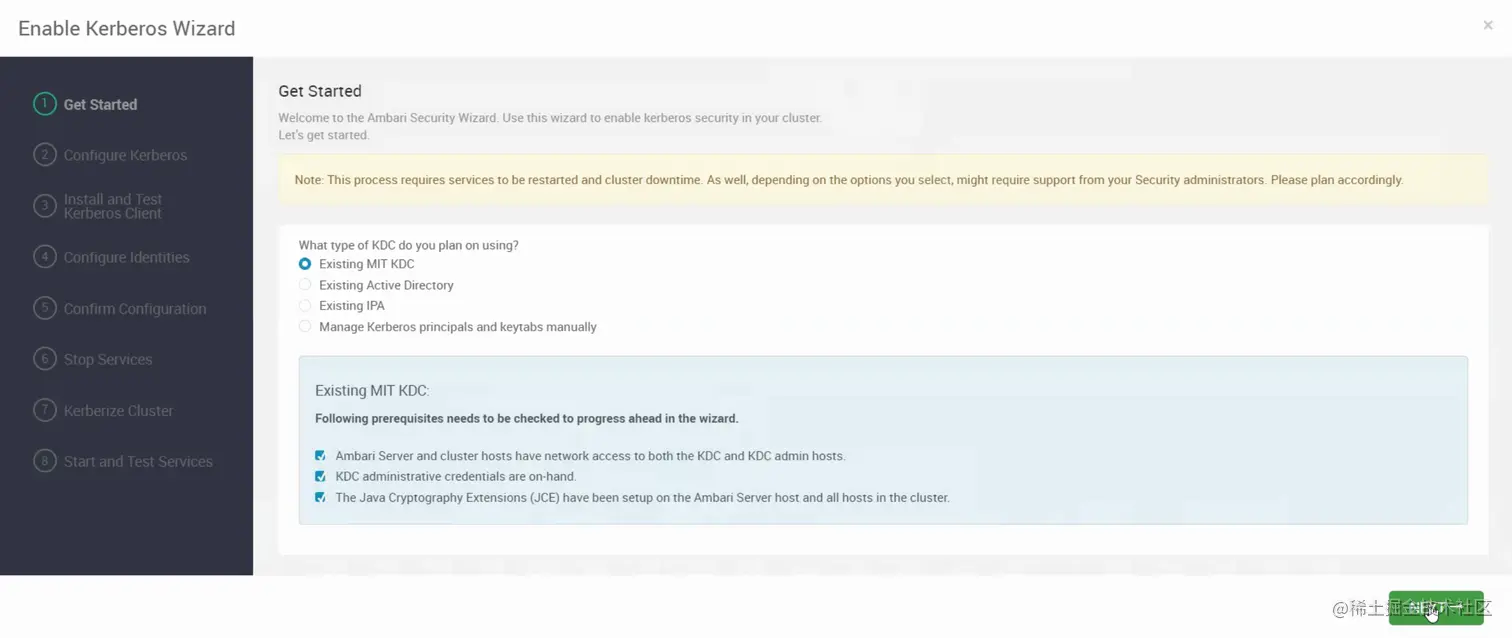Click the step 2 circle icon

[x=44, y=155]
